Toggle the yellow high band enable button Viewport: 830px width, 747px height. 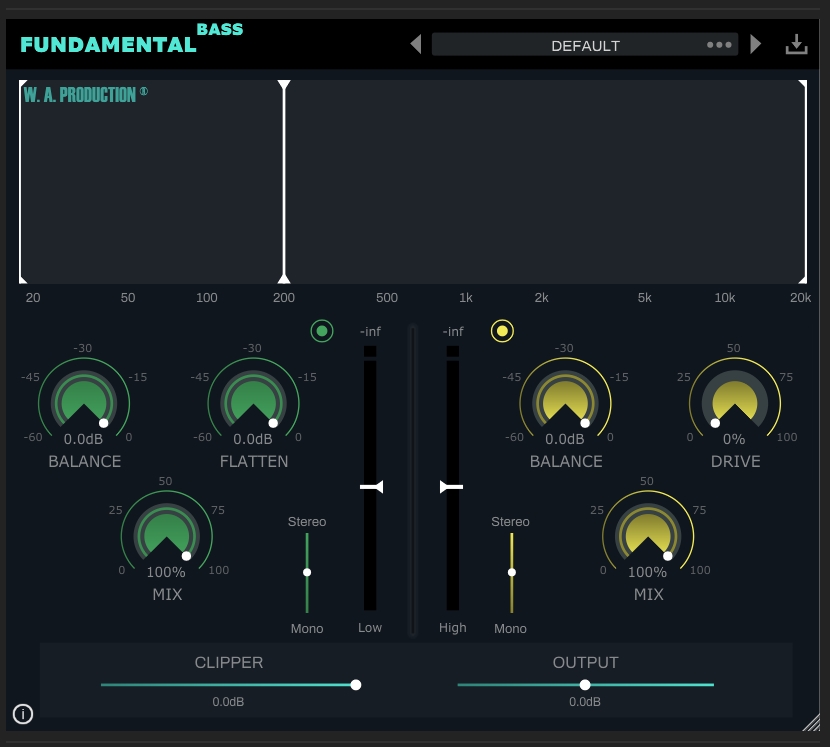502,331
